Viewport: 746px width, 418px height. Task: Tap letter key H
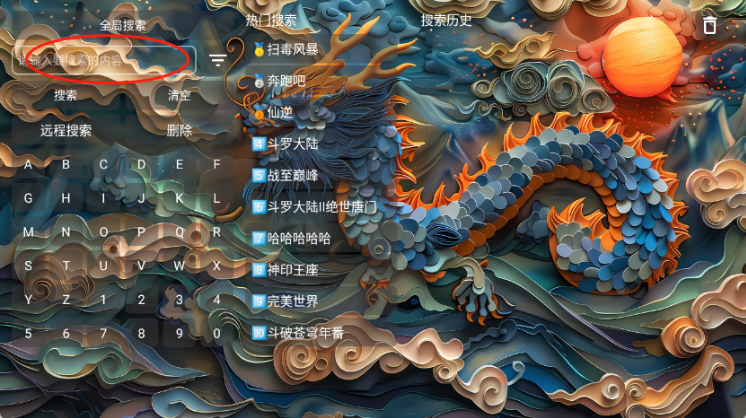pyautogui.click(x=66, y=198)
